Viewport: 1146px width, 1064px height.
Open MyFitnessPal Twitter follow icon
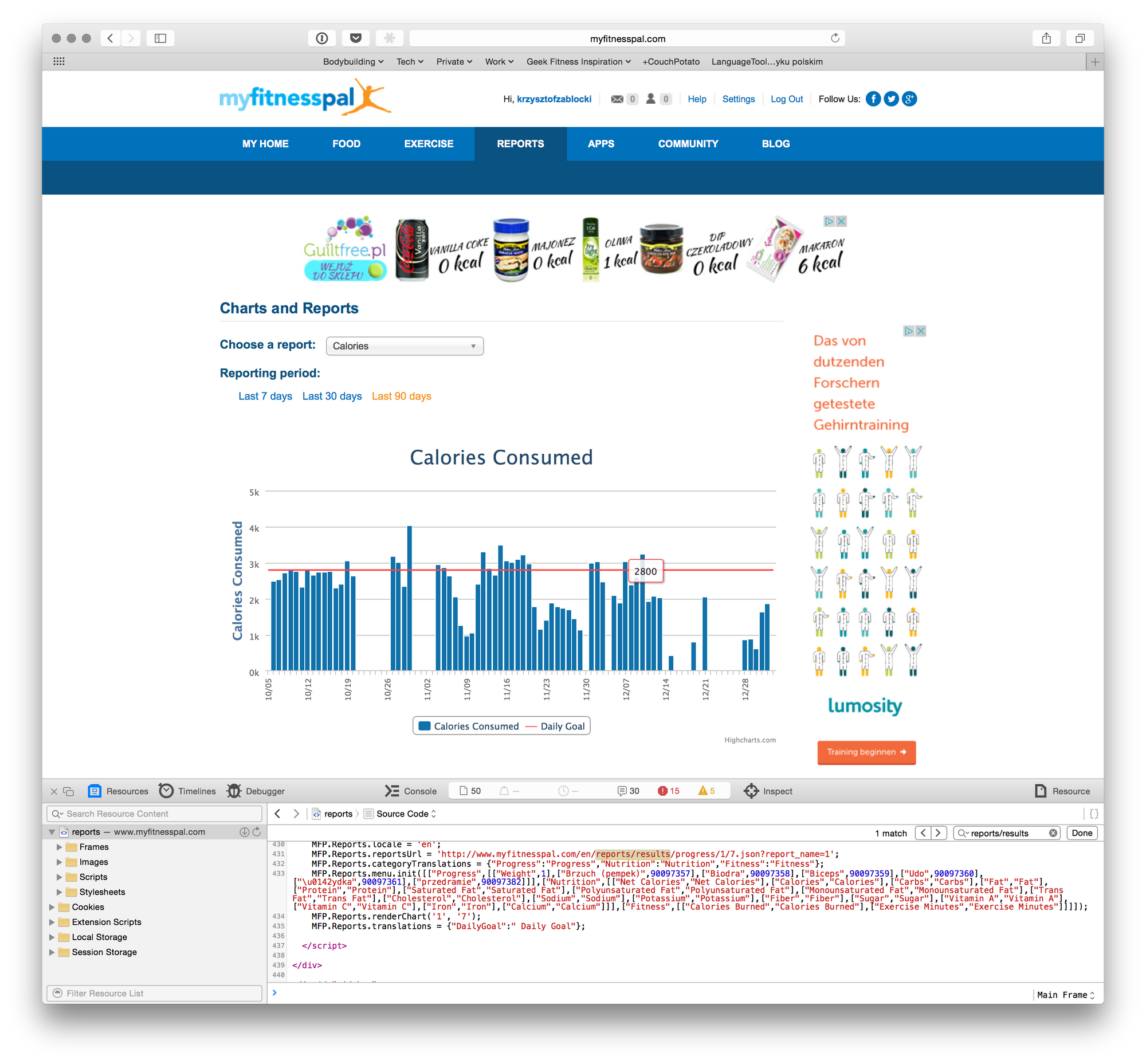(891, 99)
